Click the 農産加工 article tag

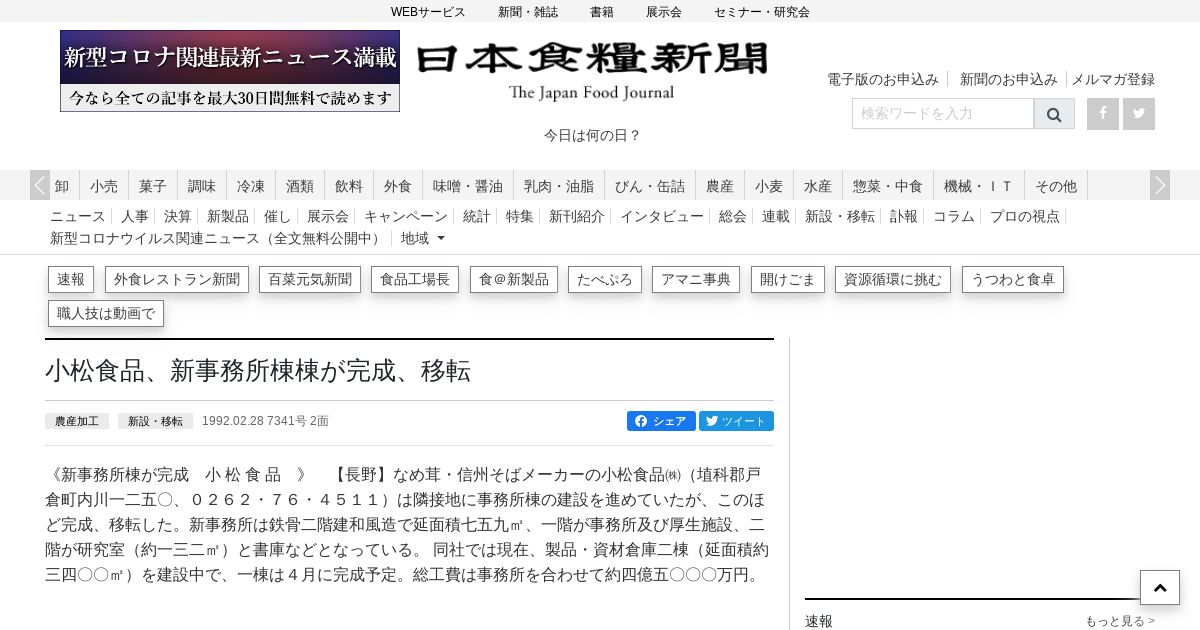77,422
